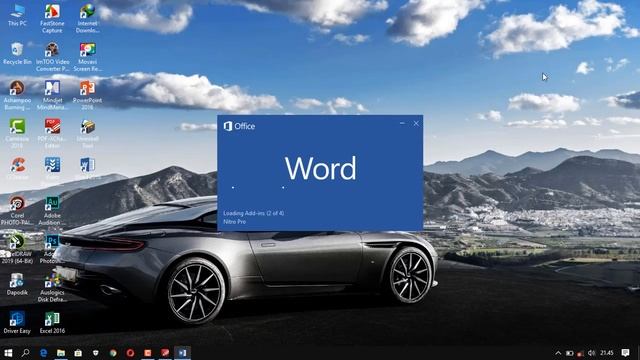This screenshot has height=360, width=640.
Task: Open Microsoft Edge from taskbar
Action: 43,353
